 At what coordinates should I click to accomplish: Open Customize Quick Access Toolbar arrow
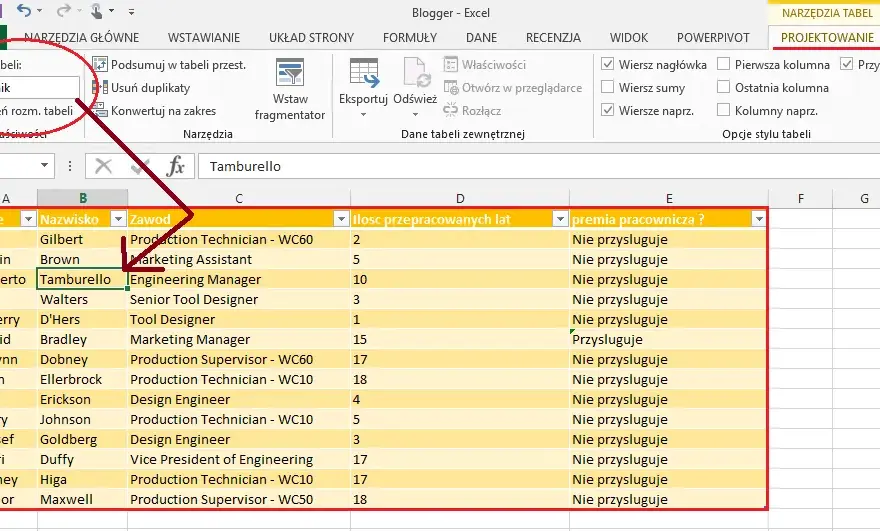pyautogui.click(x=131, y=11)
